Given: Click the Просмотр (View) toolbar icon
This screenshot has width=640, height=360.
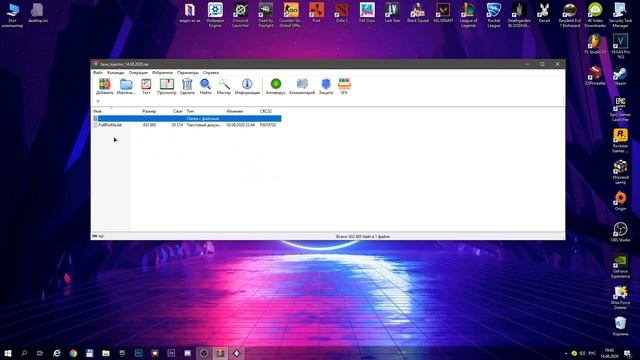Looking at the screenshot, I should coord(167,87).
